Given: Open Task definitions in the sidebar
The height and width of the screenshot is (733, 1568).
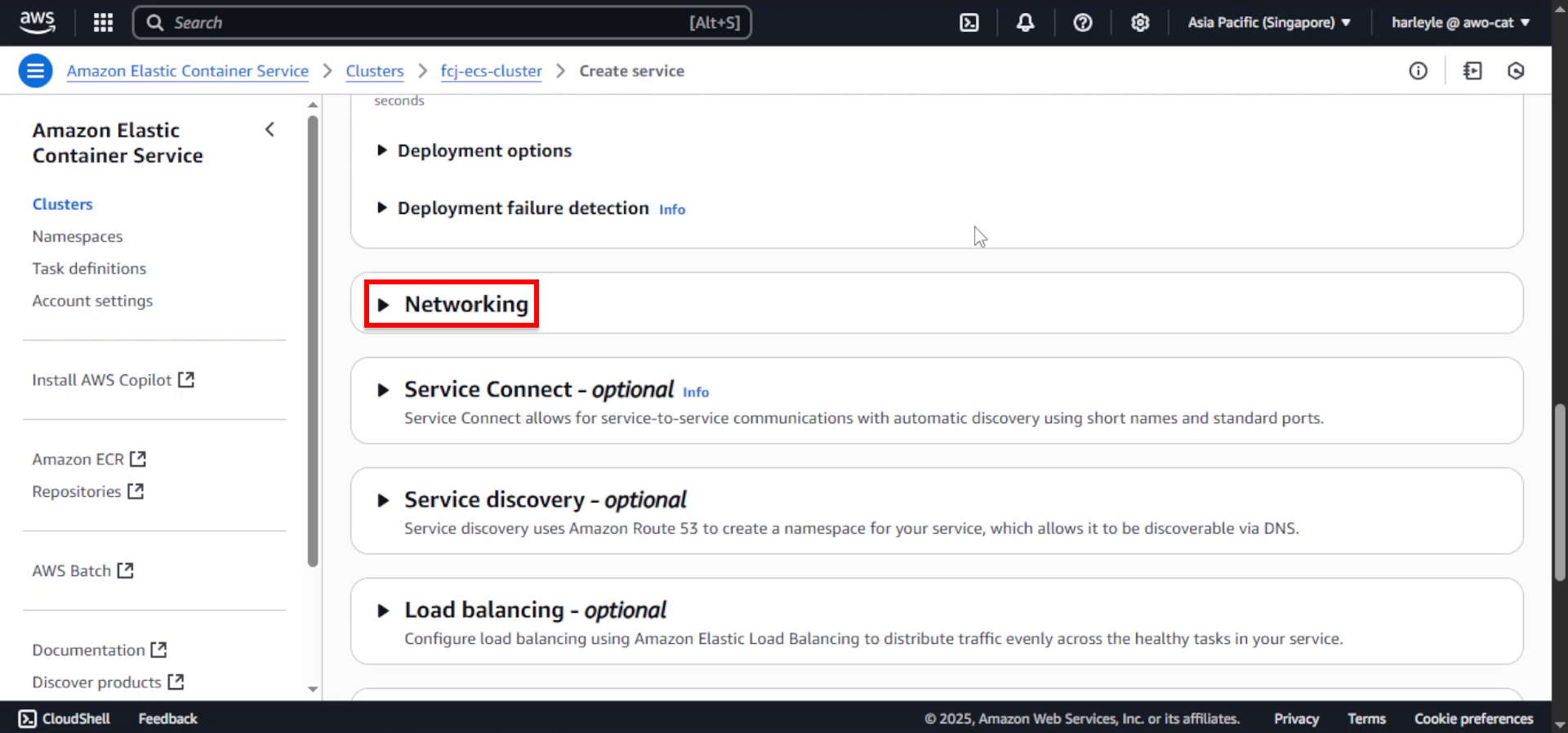Looking at the screenshot, I should click(89, 268).
